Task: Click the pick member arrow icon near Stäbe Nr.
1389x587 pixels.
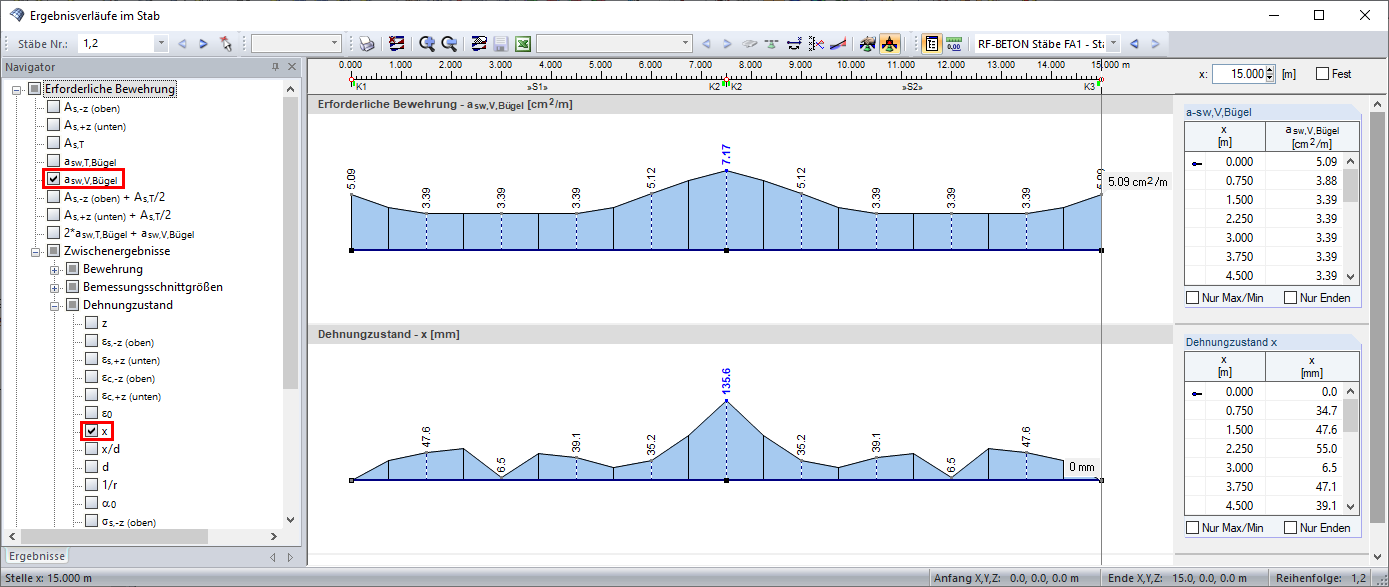Action: tap(226, 43)
